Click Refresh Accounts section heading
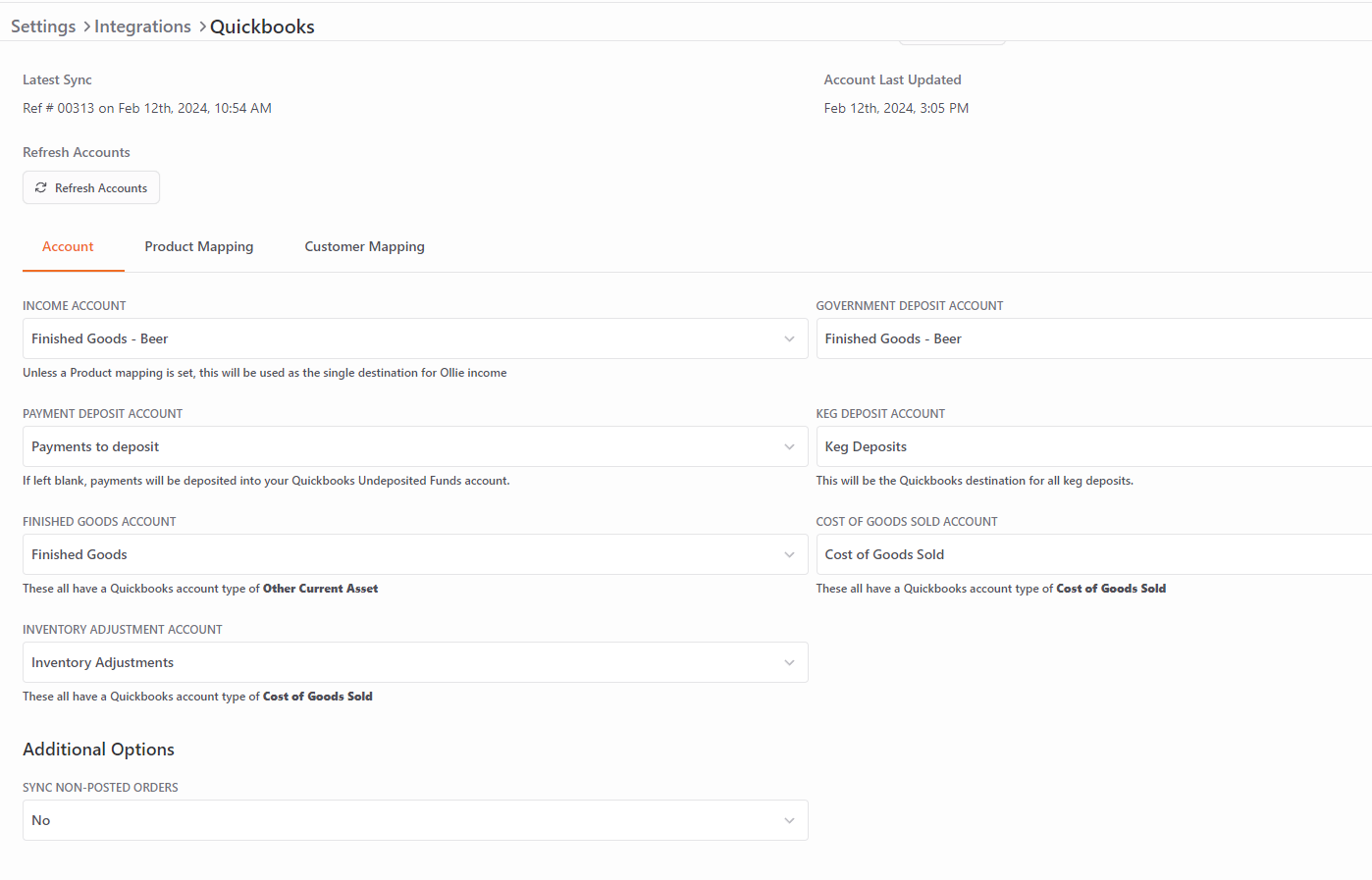This screenshot has height=880, width=1372. coord(77,152)
